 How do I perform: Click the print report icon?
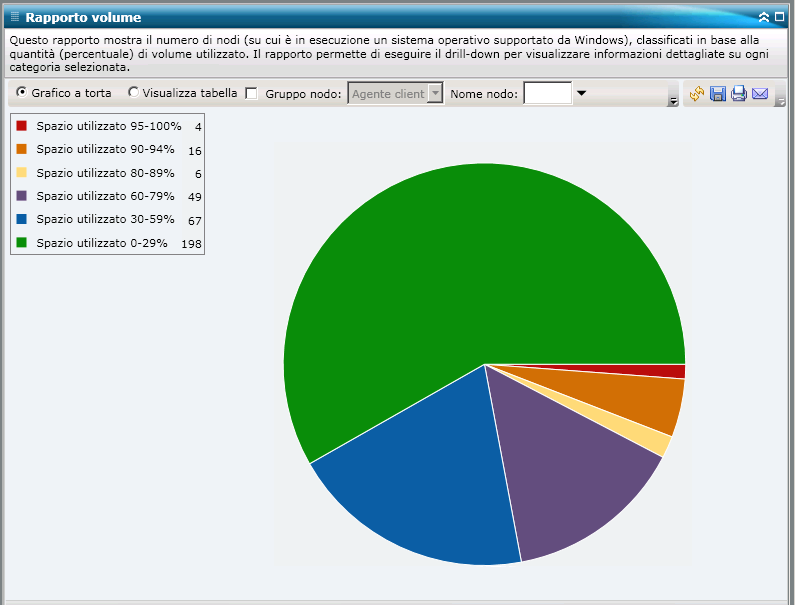(x=739, y=93)
